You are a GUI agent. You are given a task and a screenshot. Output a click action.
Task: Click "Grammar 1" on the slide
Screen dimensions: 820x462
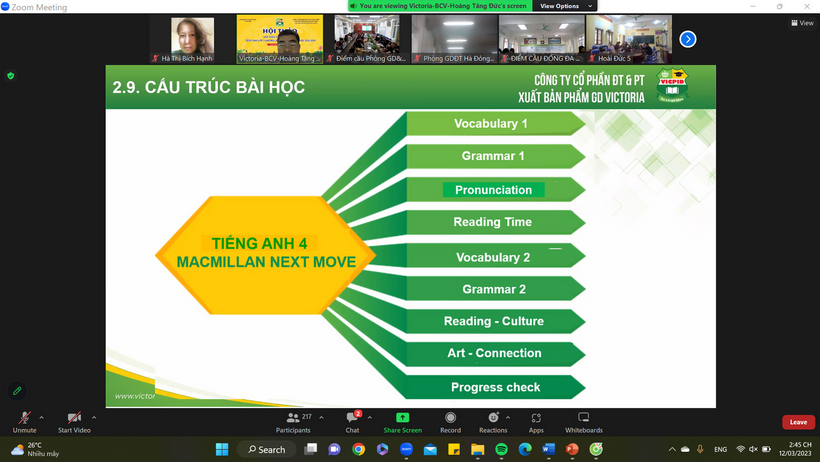pos(493,156)
